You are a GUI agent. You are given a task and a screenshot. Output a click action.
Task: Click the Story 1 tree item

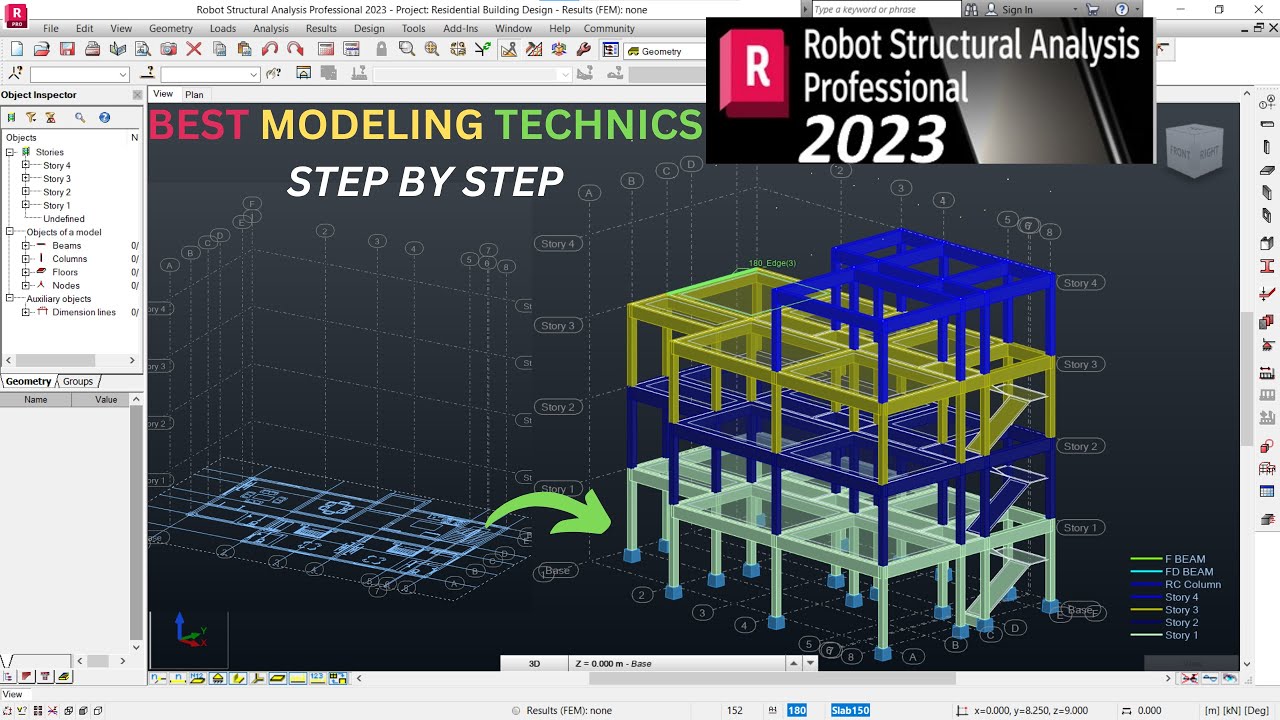point(56,205)
